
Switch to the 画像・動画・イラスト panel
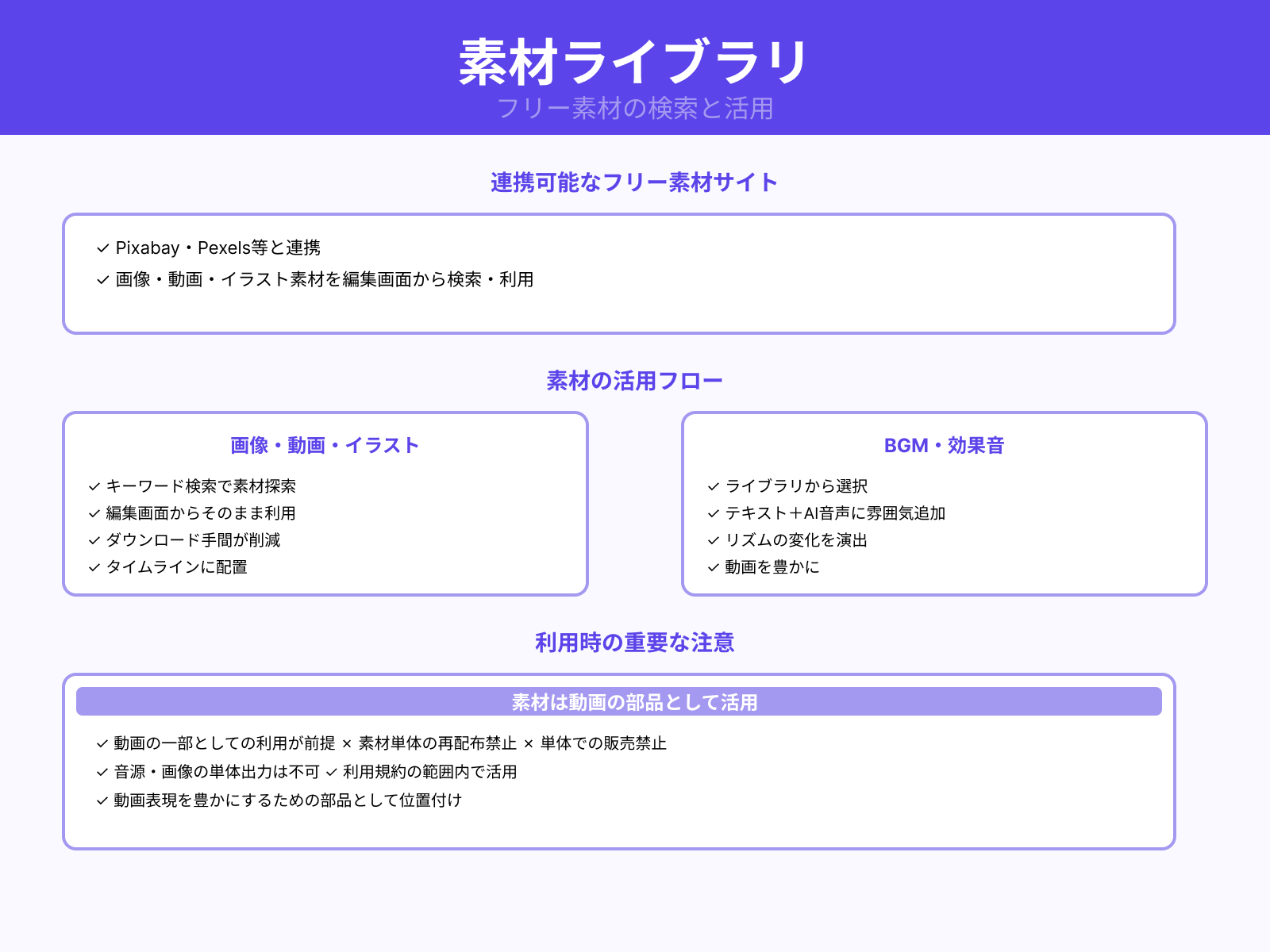pos(325,445)
